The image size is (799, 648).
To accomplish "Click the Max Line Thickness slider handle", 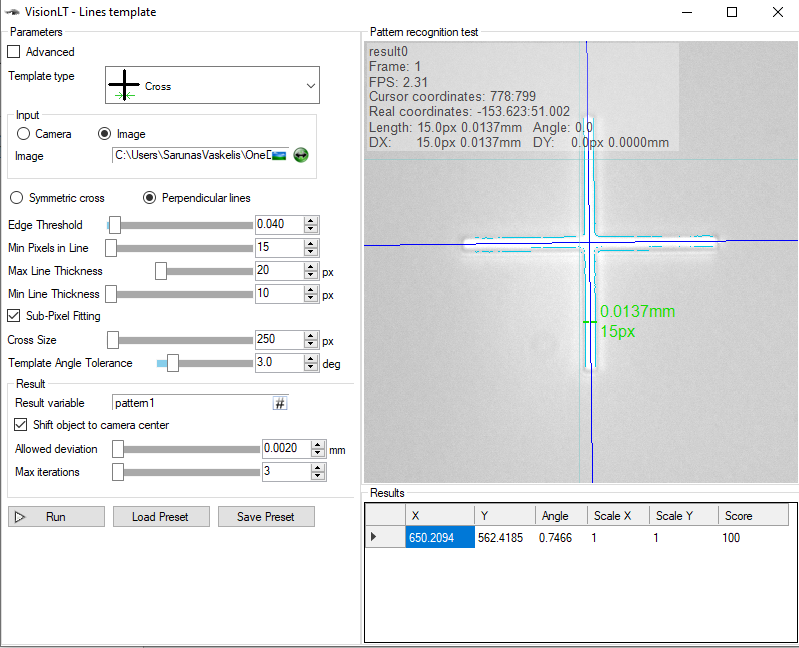I will pos(161,271).
